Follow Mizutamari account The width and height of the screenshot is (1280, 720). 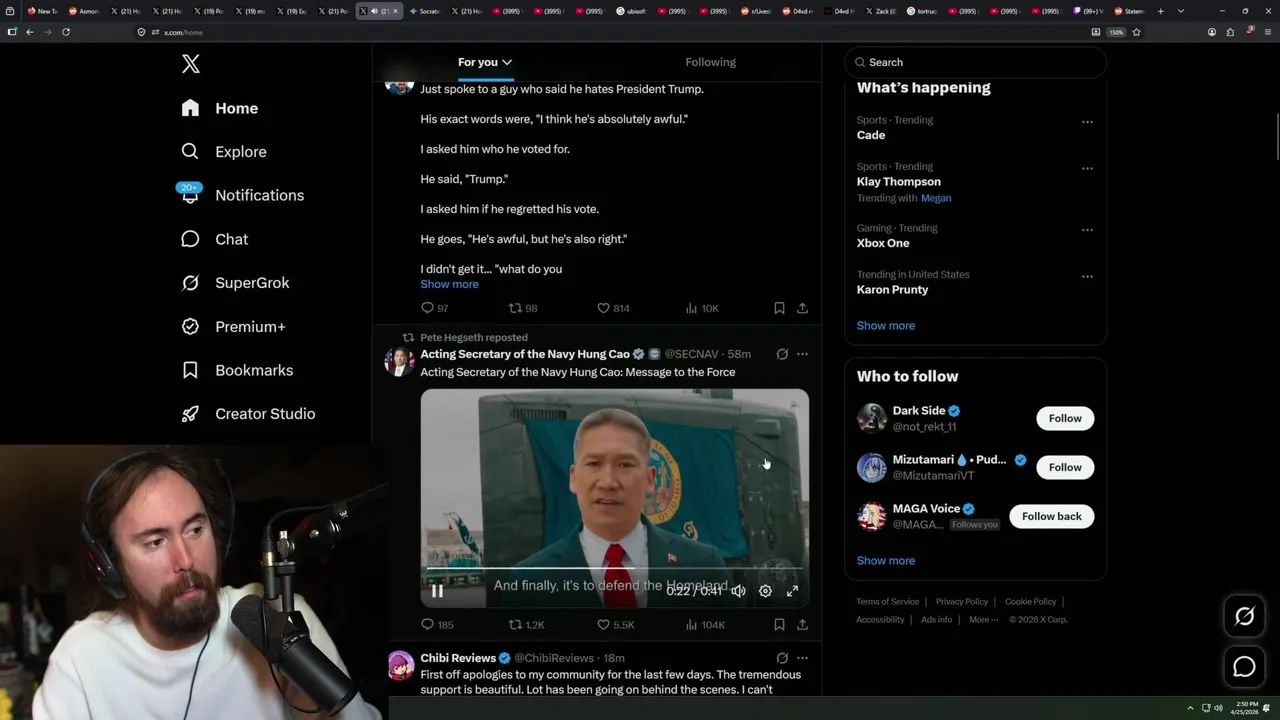coord(1065,468)
